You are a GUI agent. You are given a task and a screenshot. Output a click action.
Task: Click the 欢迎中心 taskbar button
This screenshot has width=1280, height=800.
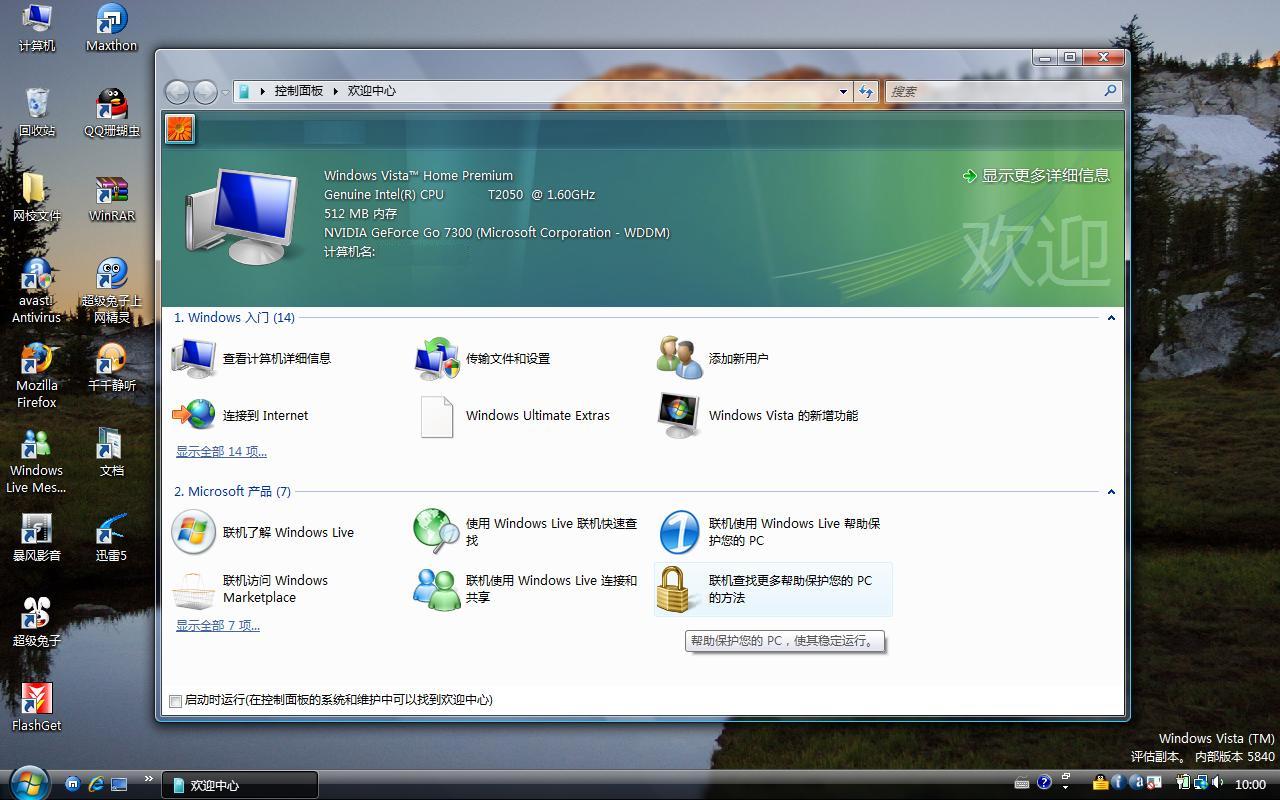[240, 785]
